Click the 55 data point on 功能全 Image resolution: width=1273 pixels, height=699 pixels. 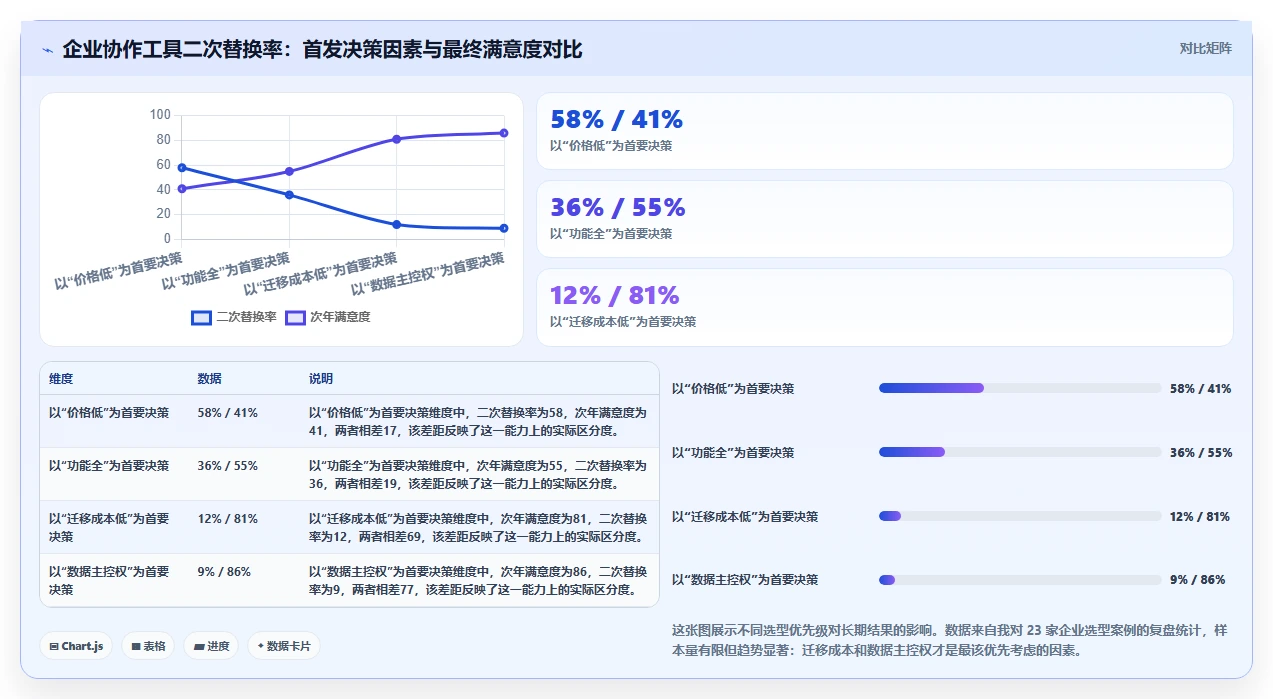[x=289, y=171]
